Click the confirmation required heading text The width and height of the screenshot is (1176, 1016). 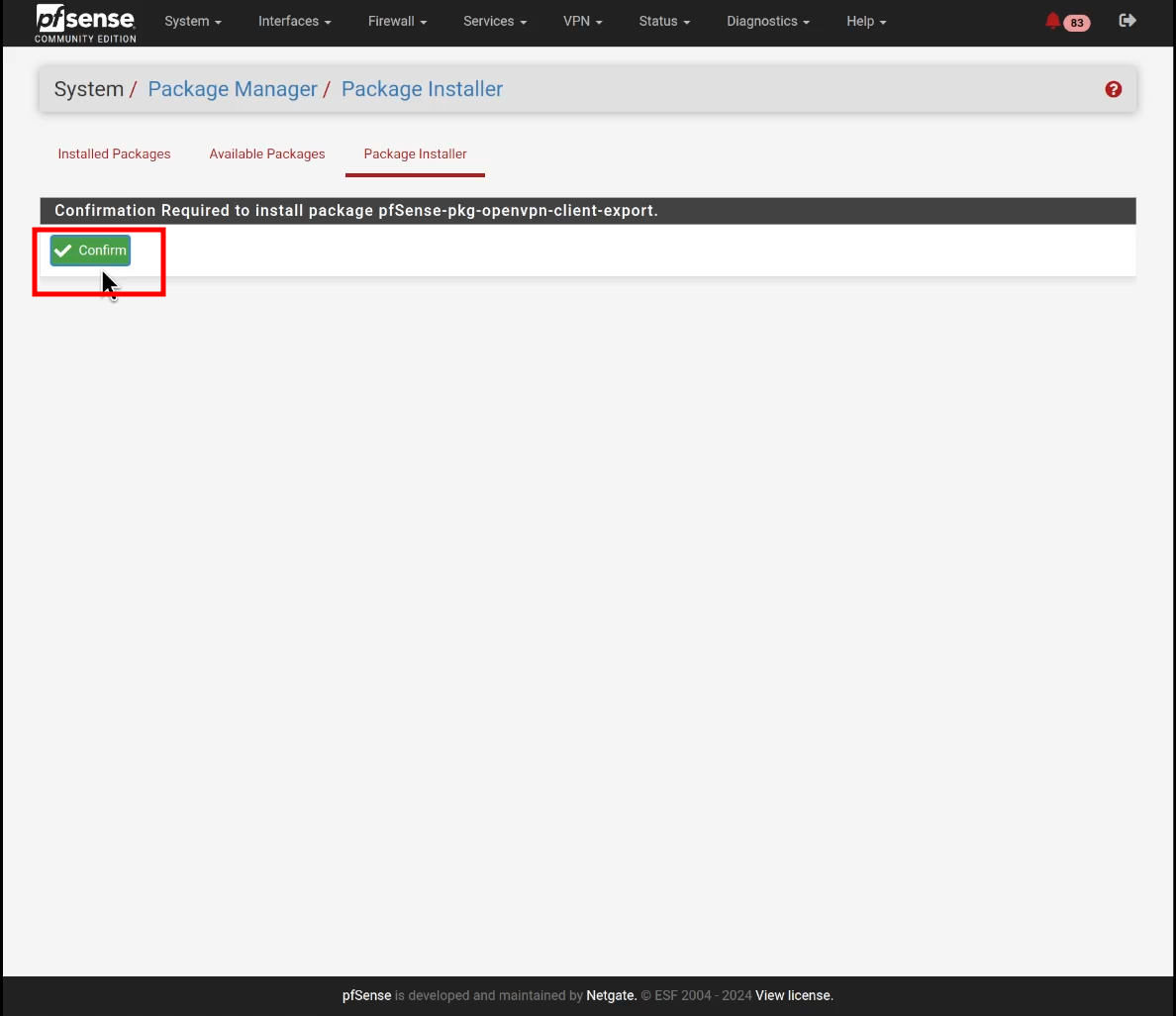tap(356, 211)
